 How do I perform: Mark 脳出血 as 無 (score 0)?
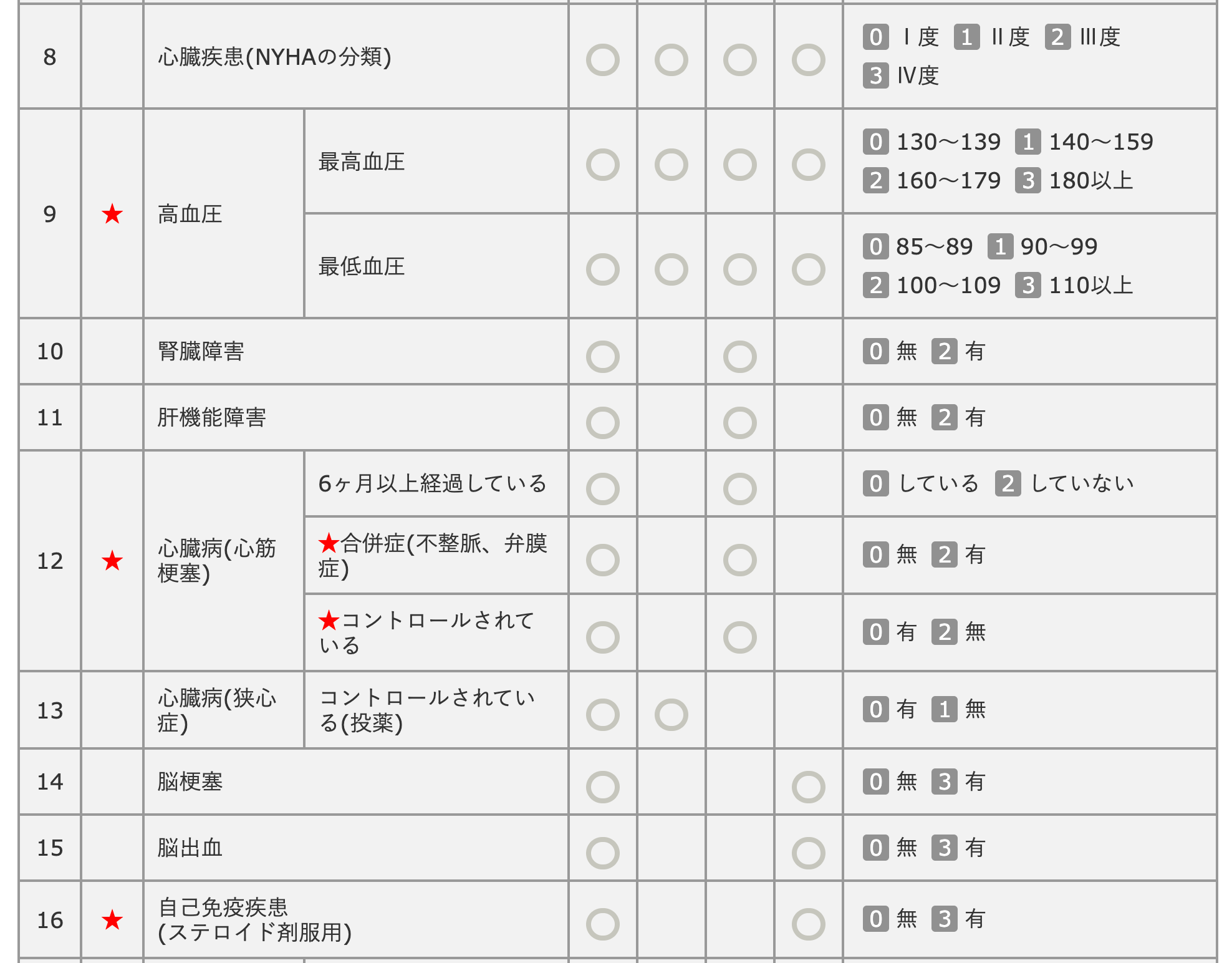(602, 853)
